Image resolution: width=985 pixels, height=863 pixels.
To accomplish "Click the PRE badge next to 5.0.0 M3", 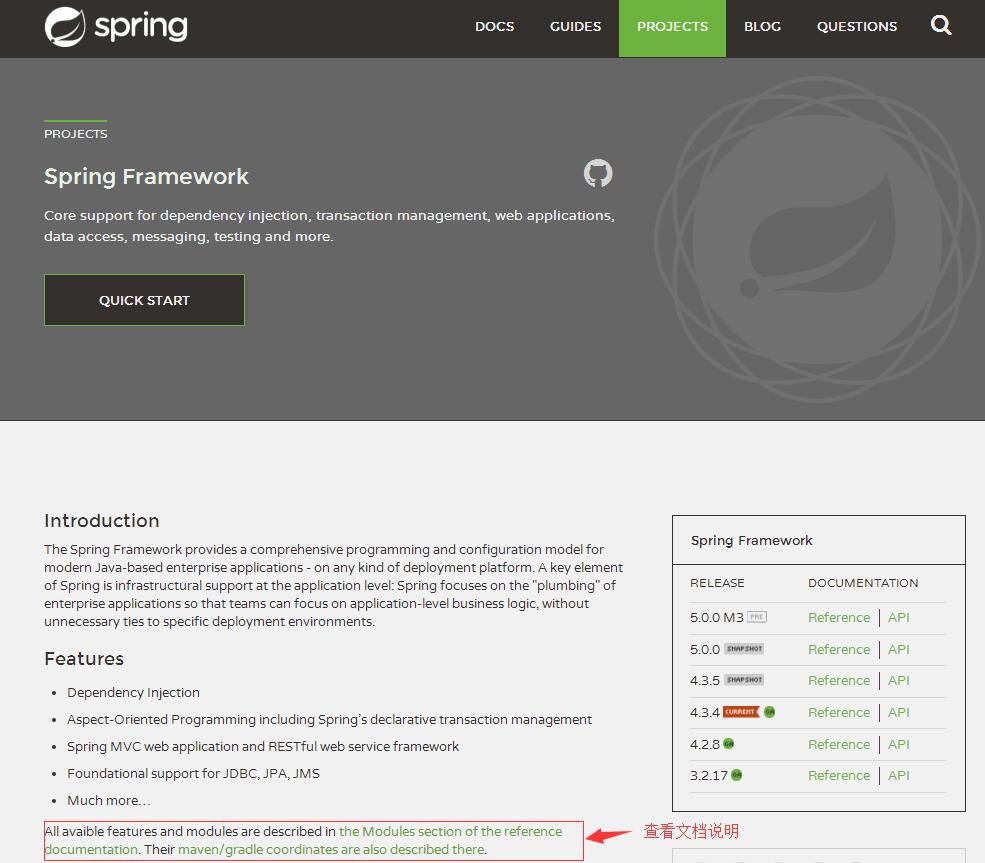I will pyautogui.click(x=757, y=617).
